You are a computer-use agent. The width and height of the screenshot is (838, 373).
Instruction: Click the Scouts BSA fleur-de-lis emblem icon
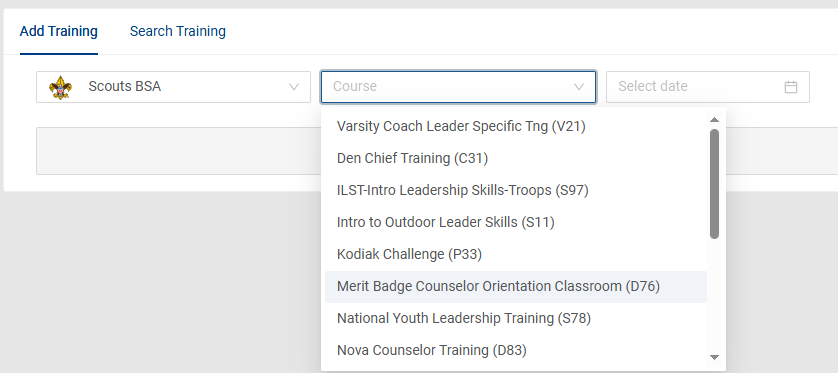(60, 87)
